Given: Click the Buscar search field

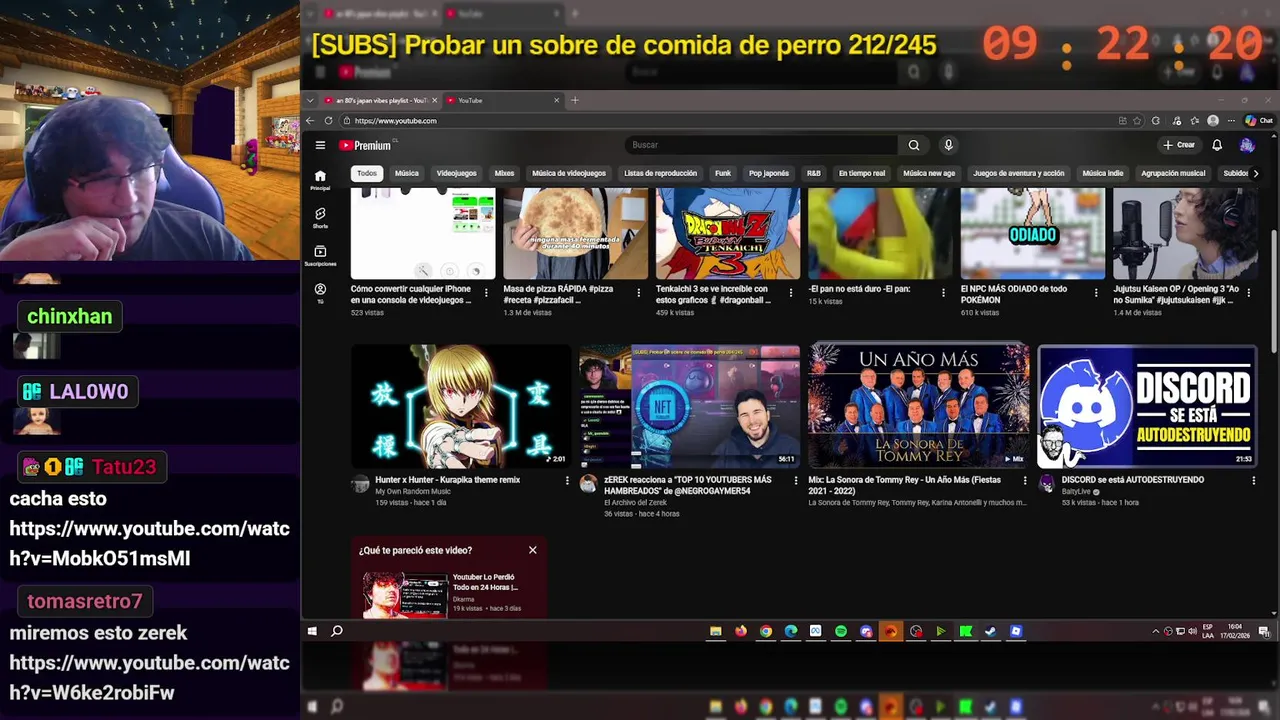Looking at the screenshot, I should click(x=760, y=145).
